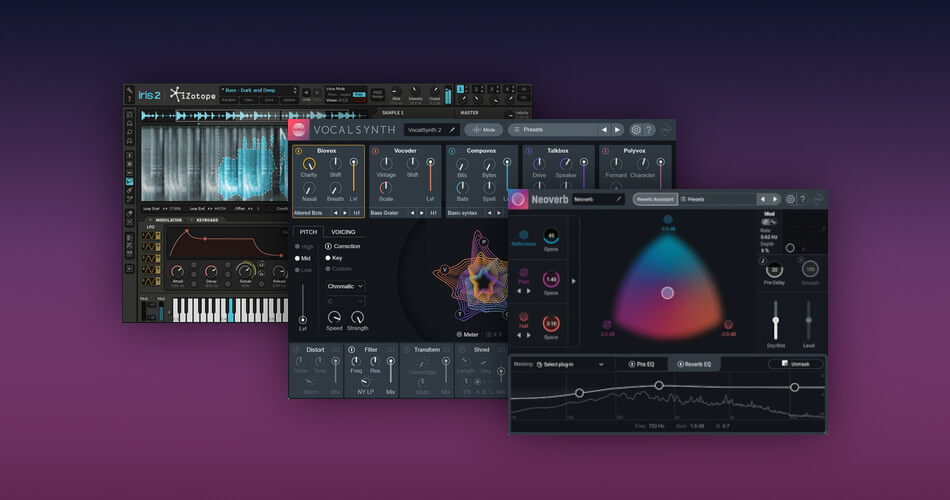
Task: Select highlighted brush selection tool in Iris 2
Action: pos(130,181)
